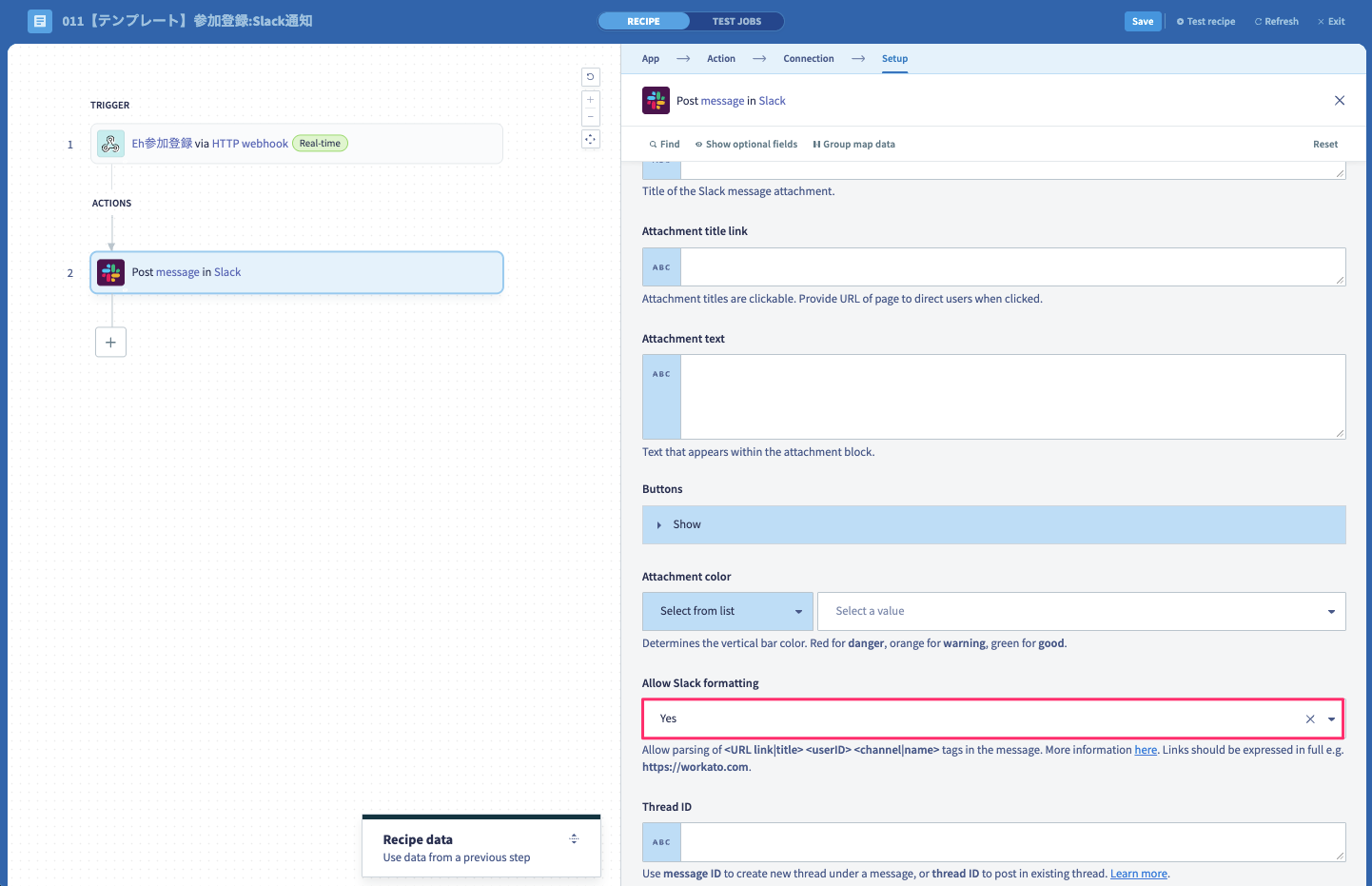The image size is (1372, 886).
Task: Click the recipe document icon in header
Action: click(x=40, y=21)
